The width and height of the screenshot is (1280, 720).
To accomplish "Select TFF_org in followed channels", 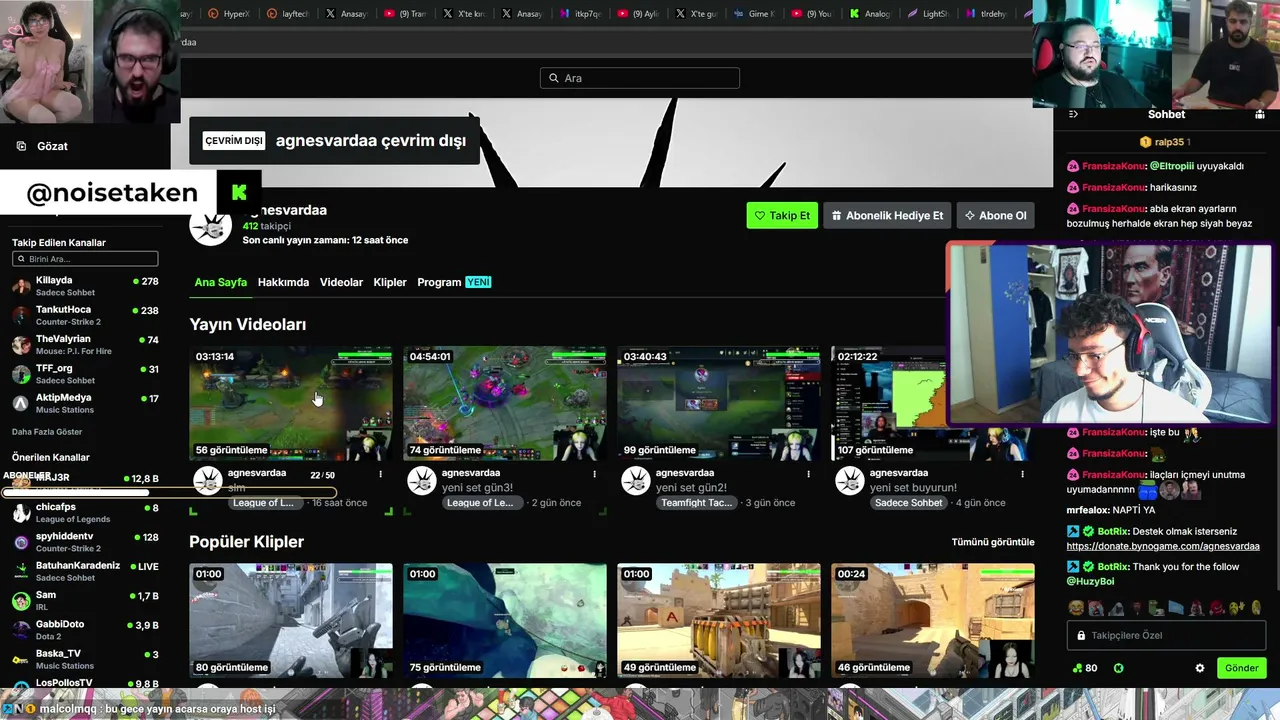I will [85, 374].
